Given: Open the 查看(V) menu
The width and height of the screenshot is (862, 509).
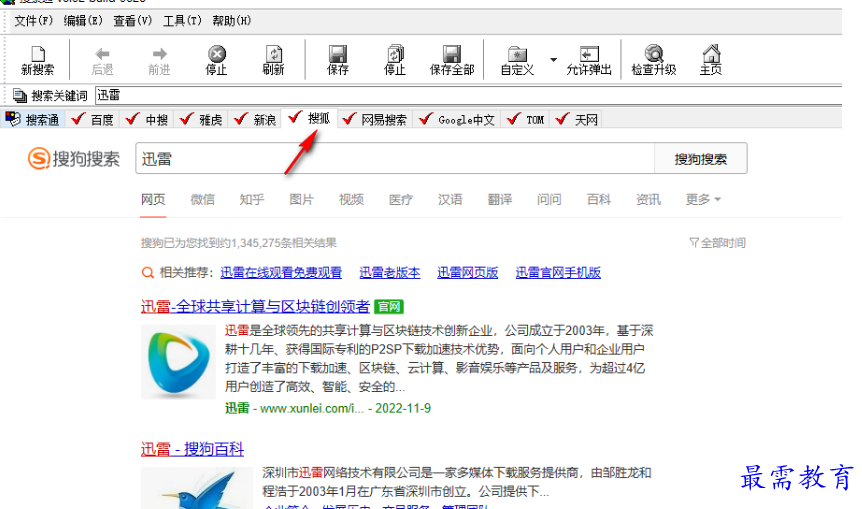Looking at the screenshot, I should (x=132, y=21).
